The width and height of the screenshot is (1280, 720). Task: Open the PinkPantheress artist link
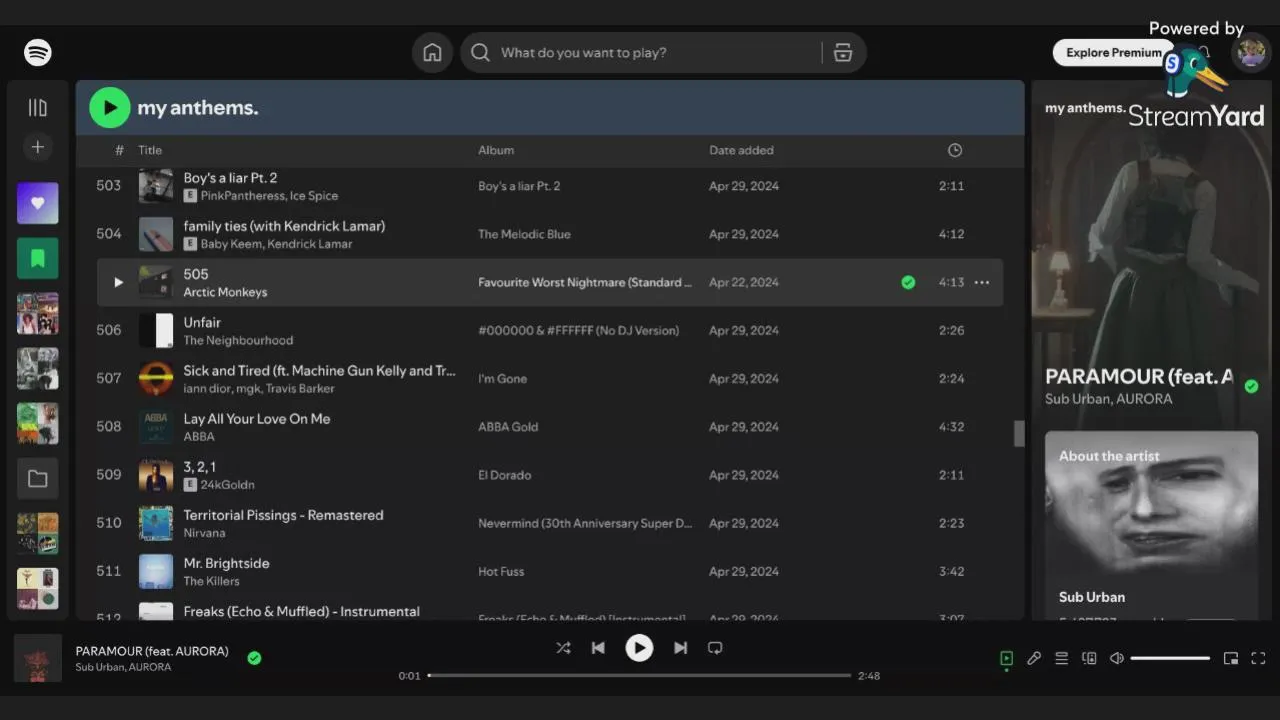243,196
